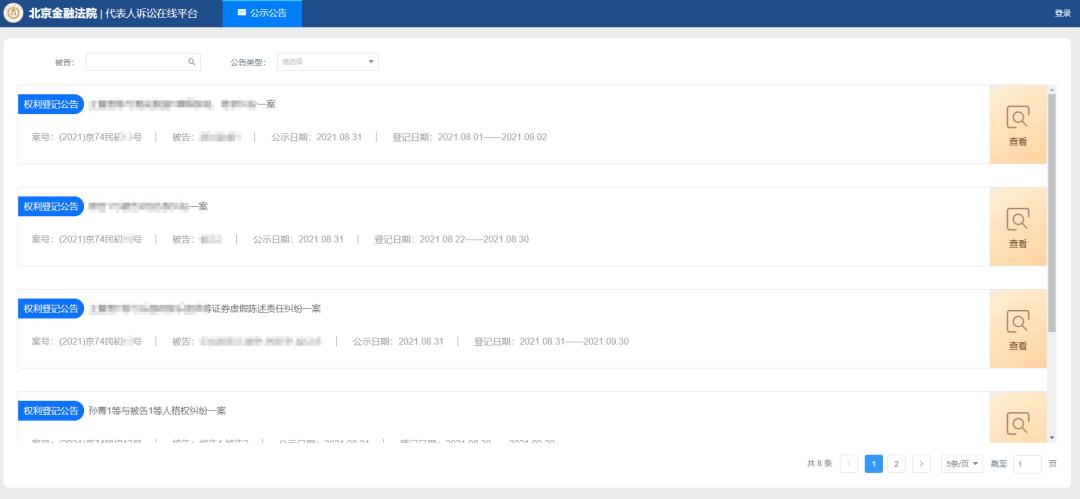View the 证券虚假陈述责任纠纷 case details

tap(1017, 329)
